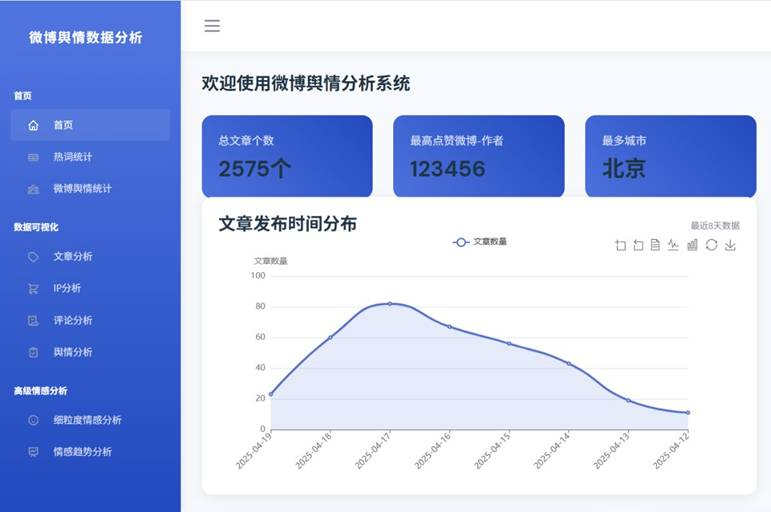Screen dimensions: 771x512
Task: Click the data point for 2025-04-16
Action: point(449,327)
